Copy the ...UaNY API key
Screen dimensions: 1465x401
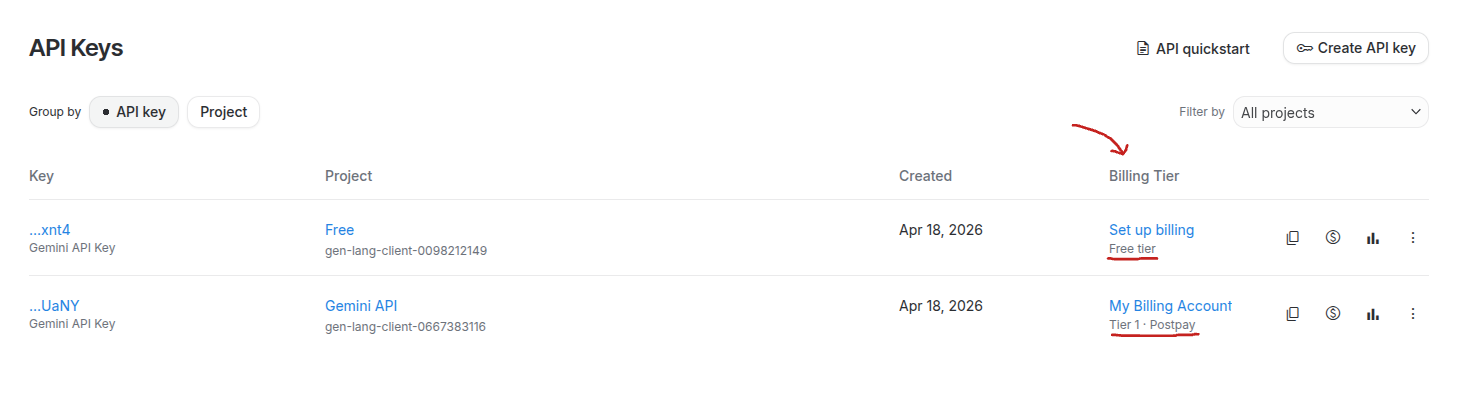[x=1292, y=314]
